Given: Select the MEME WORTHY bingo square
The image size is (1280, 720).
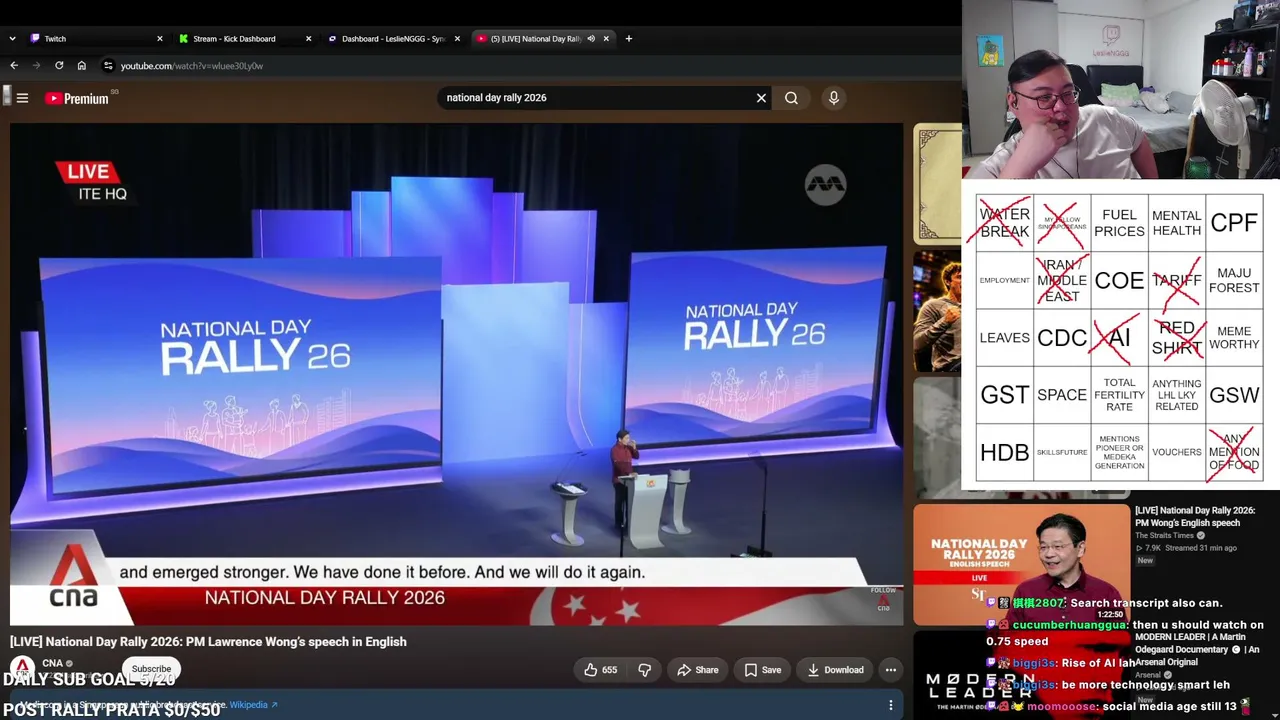Looking at the screenshot, I should 1234,338.
